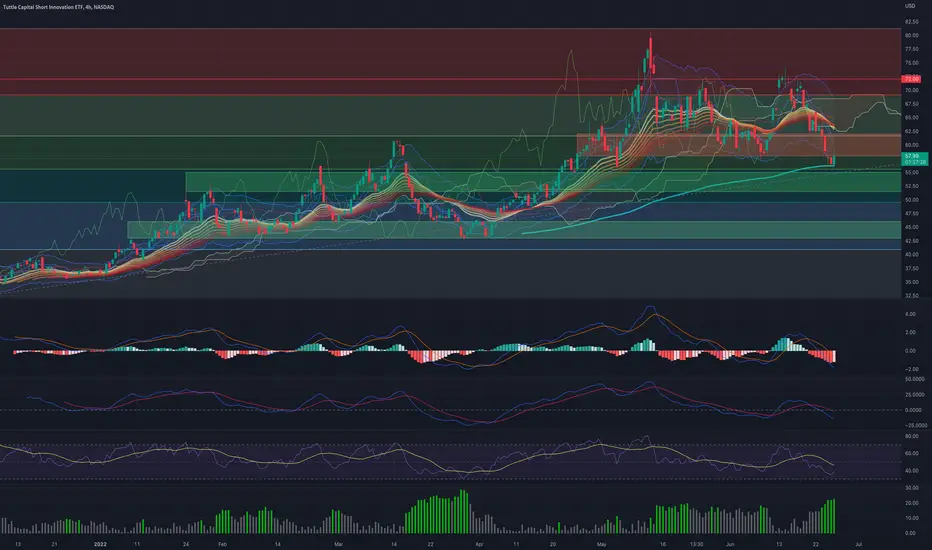Image resolution: width=932 pixels, height=550 pixels.
Task: Click the -2.00 MACD scale label
Action: click(x=911, y=369)
